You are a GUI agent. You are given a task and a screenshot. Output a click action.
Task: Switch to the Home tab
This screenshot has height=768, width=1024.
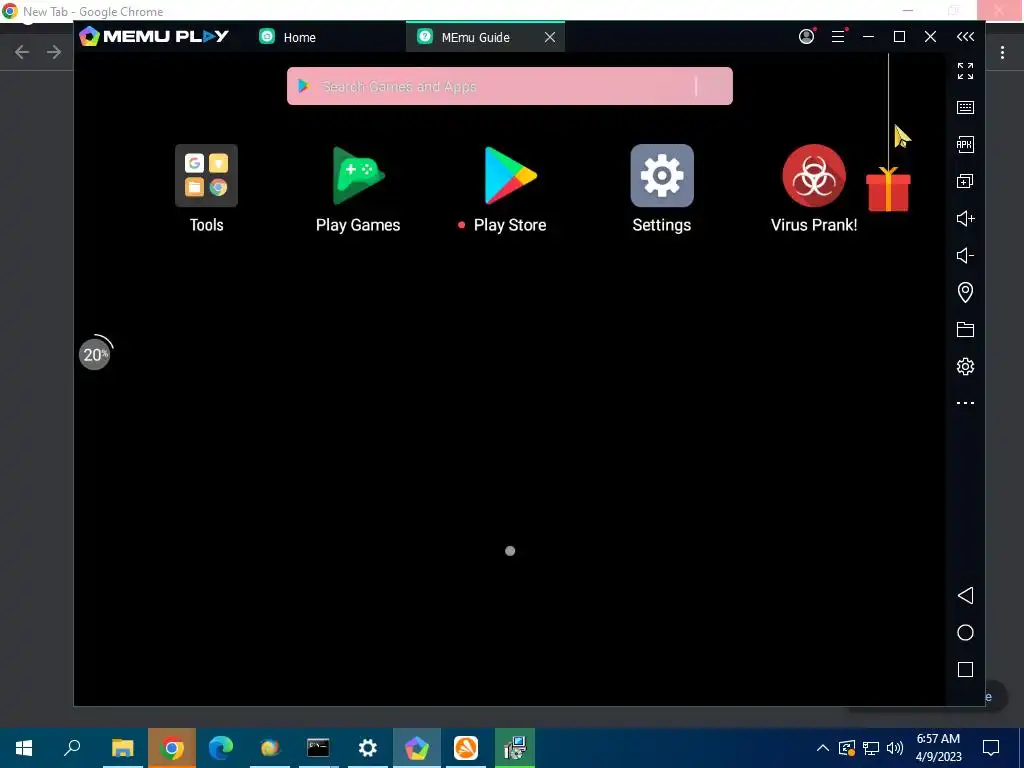coord(287,37)
